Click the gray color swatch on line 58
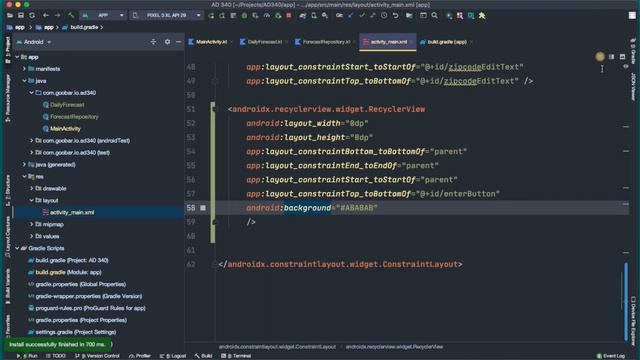 click(x=203, y=208)
